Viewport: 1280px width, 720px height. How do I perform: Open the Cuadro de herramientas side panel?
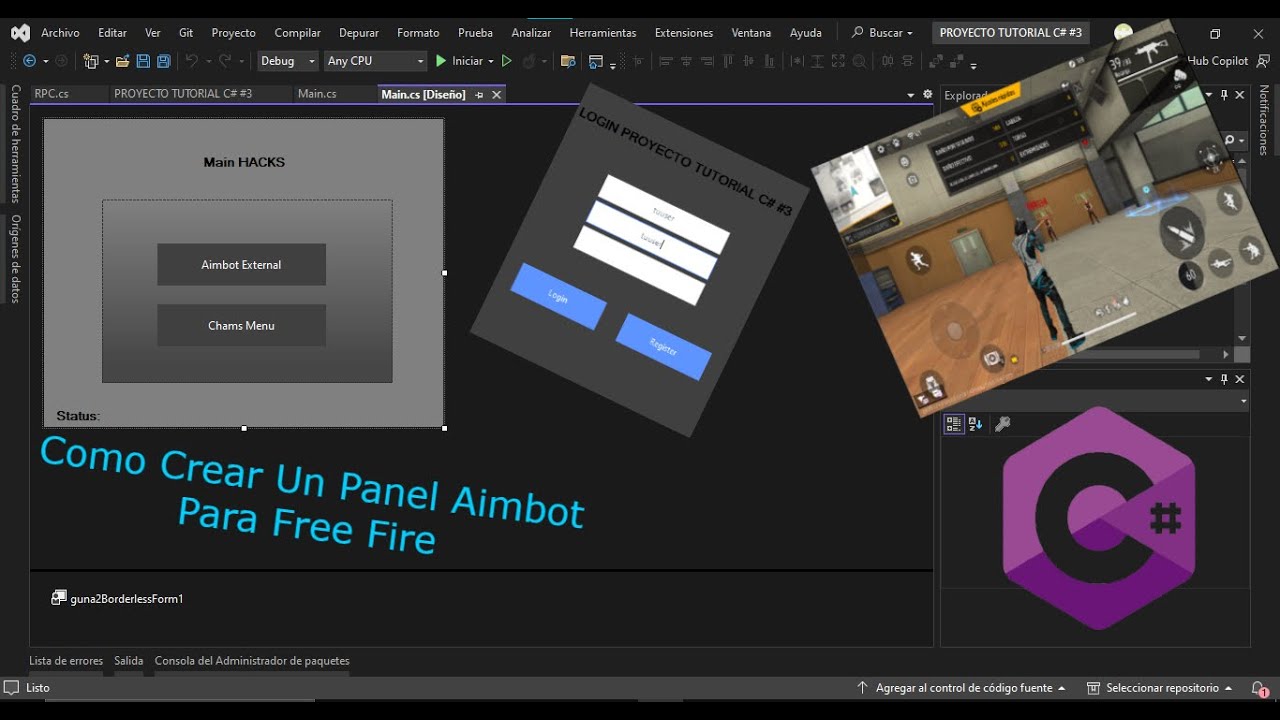tap(15, 143)
